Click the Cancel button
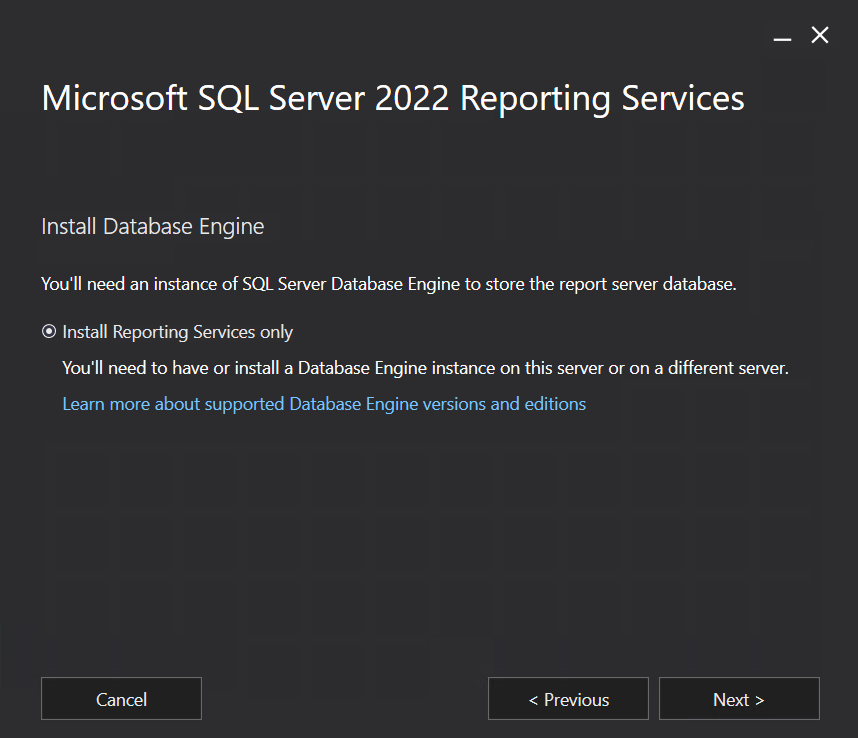Viewport: 858px width, 738px height. [121, 699]
